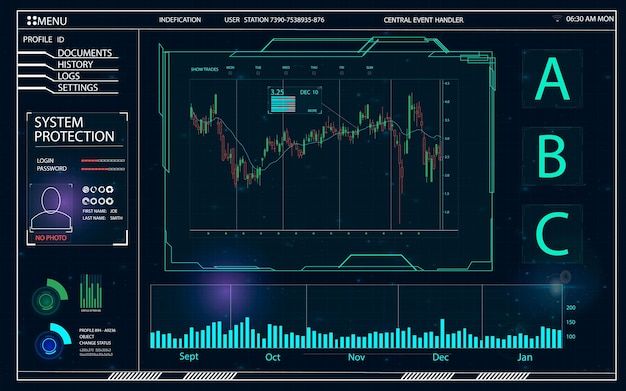Image resolution: width=626 pixels, height=391 pixels.
Task: Open HISTORY in the profile sidebar
Action: pyautogui.click(x=75, y=64)
